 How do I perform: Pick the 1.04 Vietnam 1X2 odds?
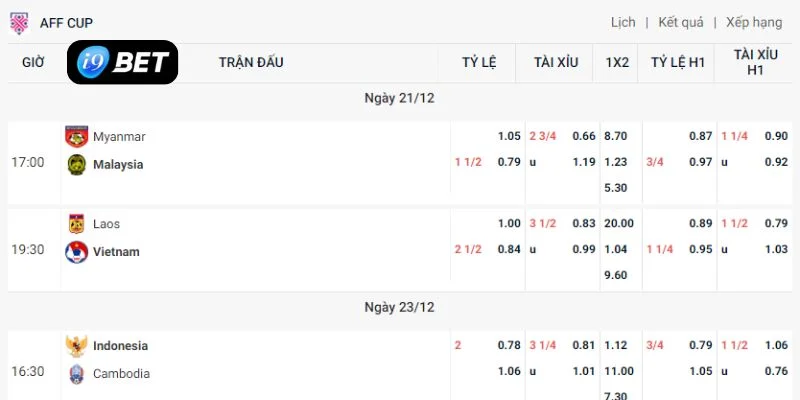click(x=615, y=249)
